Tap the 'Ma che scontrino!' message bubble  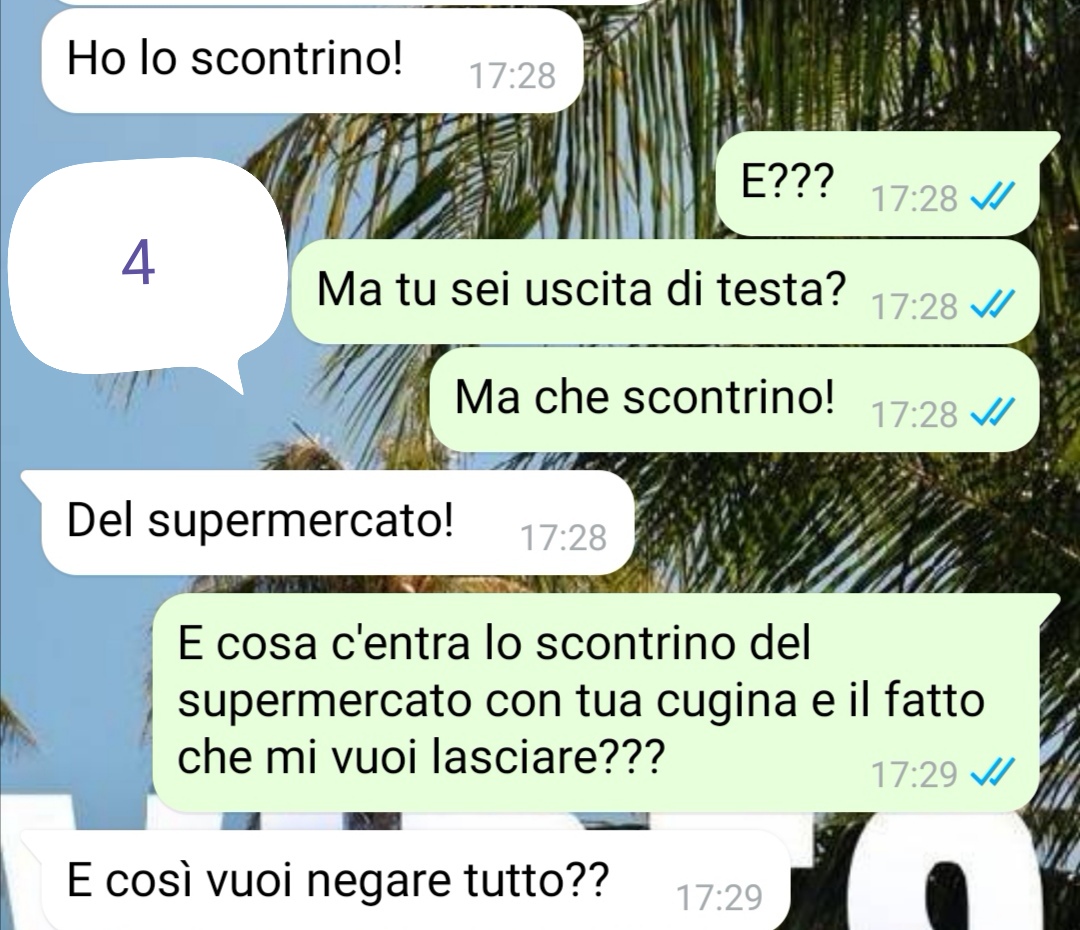(734, 400)
